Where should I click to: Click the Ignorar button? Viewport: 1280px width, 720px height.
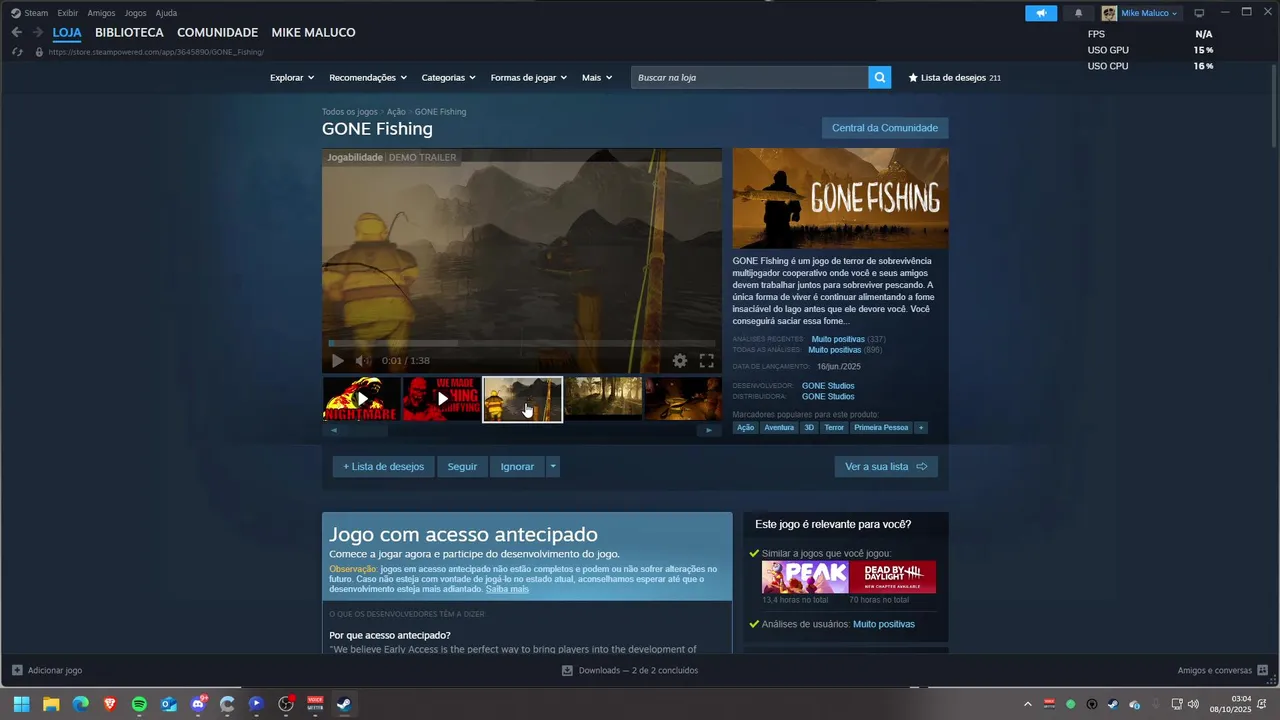(x=517, y=467)
